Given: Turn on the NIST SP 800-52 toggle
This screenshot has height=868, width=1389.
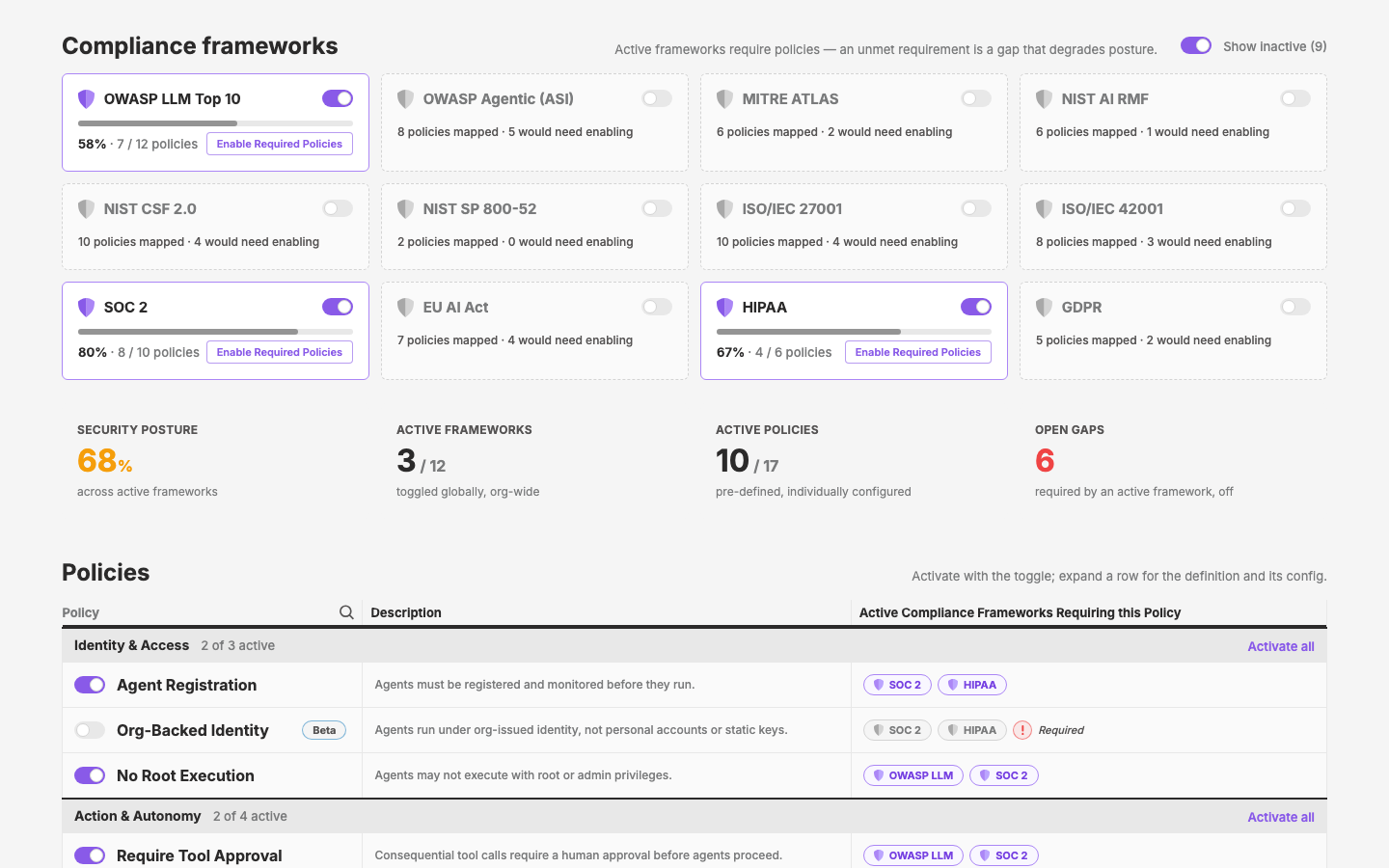Looking at the screenshot, I should click(657, 208).
